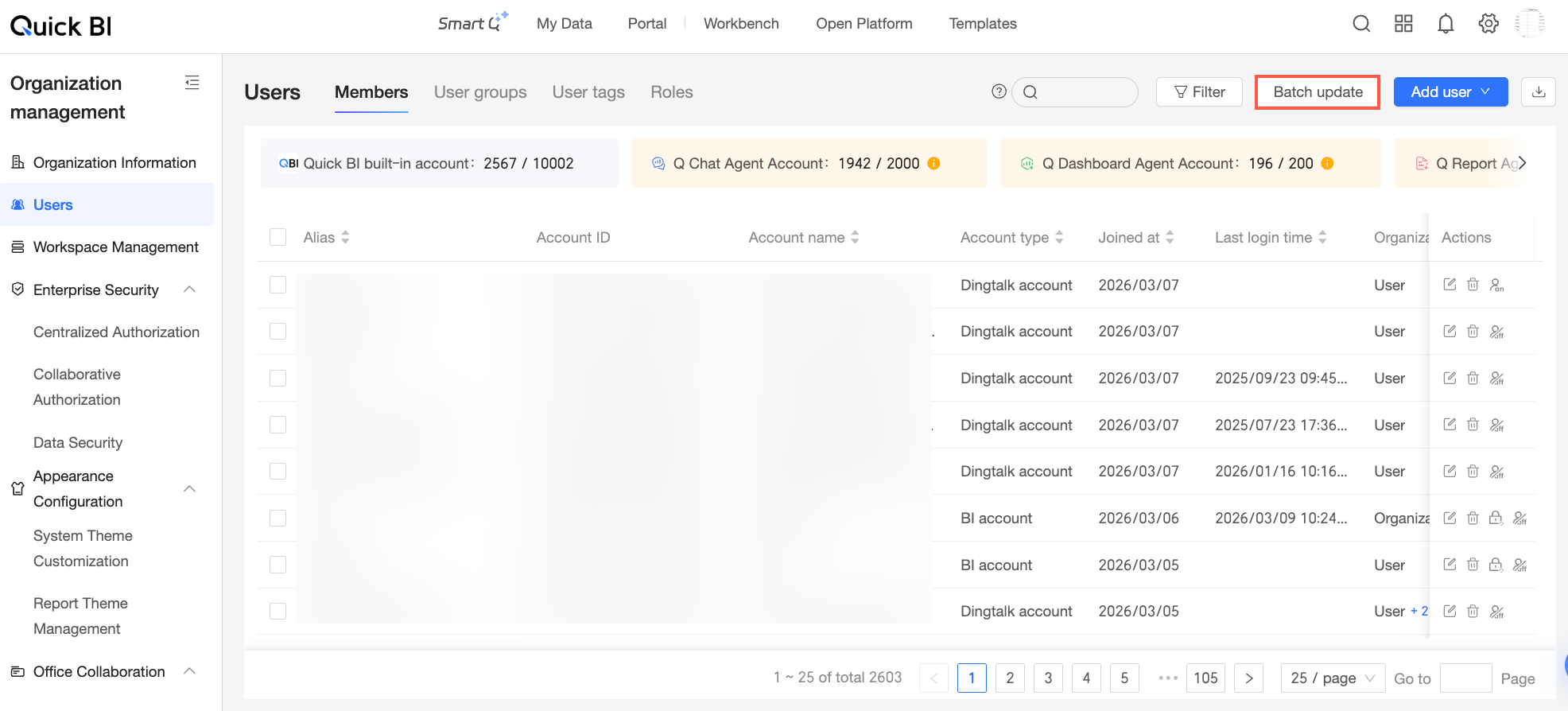Image resolution: width=1568 pixels, height=711 pixels.
Task: Open the Add user dropdown
Action: pos(1450,92)
